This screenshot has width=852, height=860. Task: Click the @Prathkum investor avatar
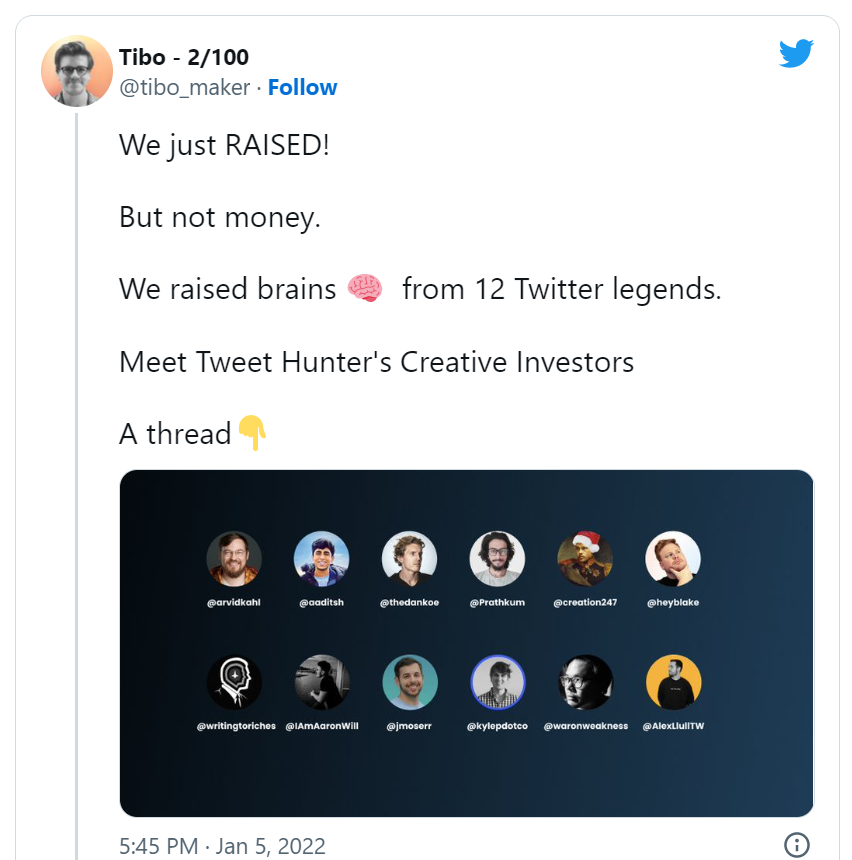[497, 558]
